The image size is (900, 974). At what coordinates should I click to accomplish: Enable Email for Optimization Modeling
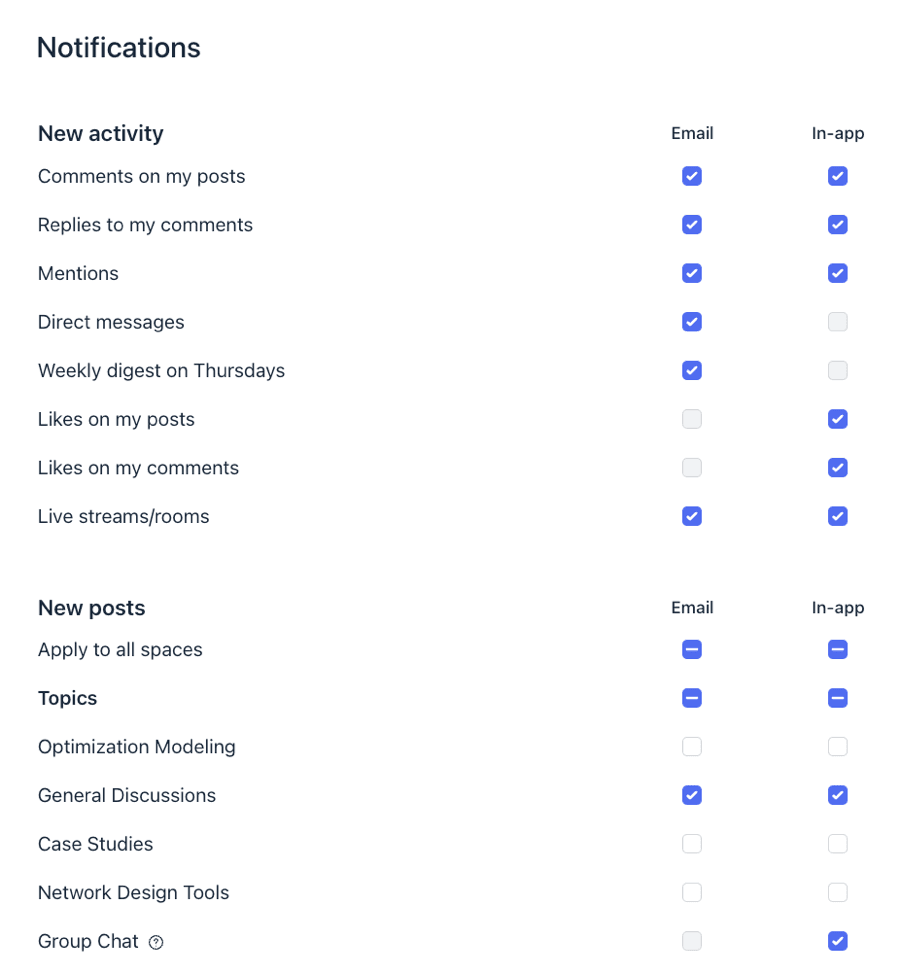click(692, 747)
